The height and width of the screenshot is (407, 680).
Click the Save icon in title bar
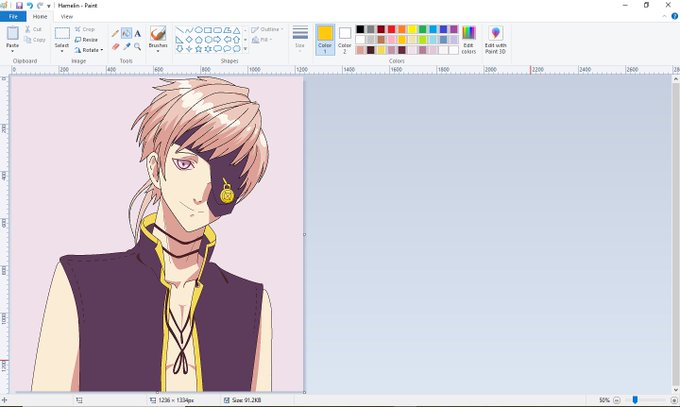coord(19,5)
